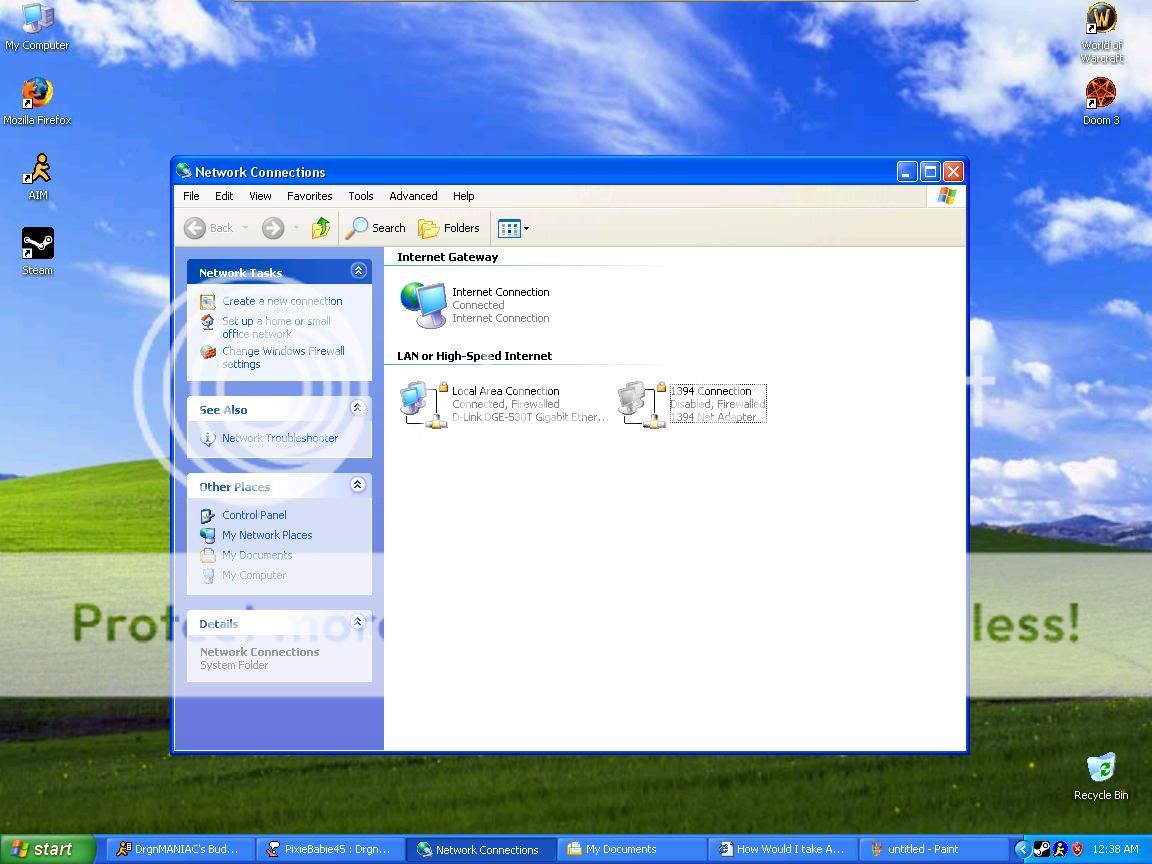Open the Network Troubleshooter link
The height and width of the screenshot is (864, 1152).
coord(280,438)
